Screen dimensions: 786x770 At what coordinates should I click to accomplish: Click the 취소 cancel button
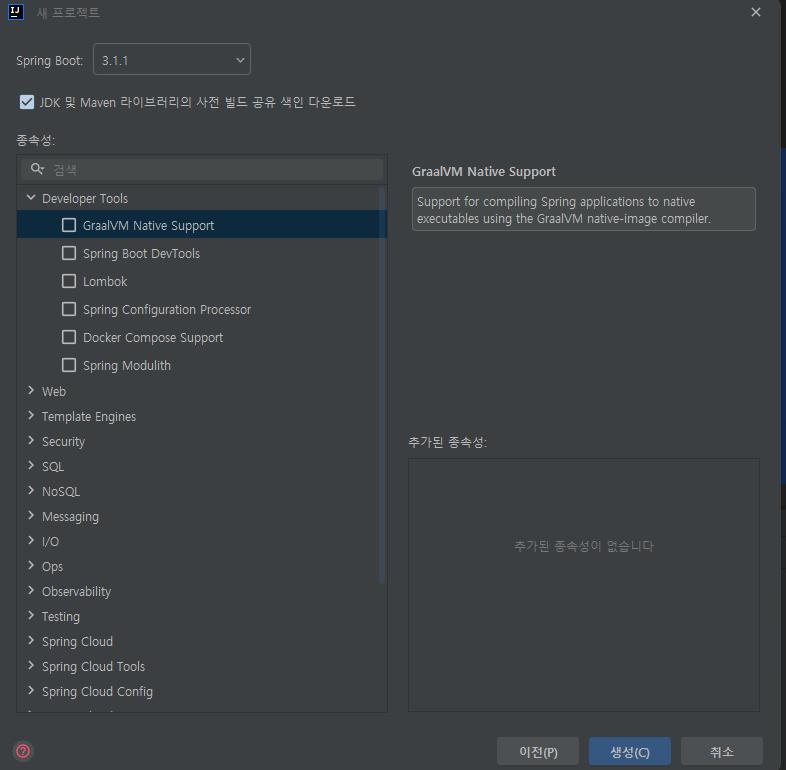click(721, 751)
